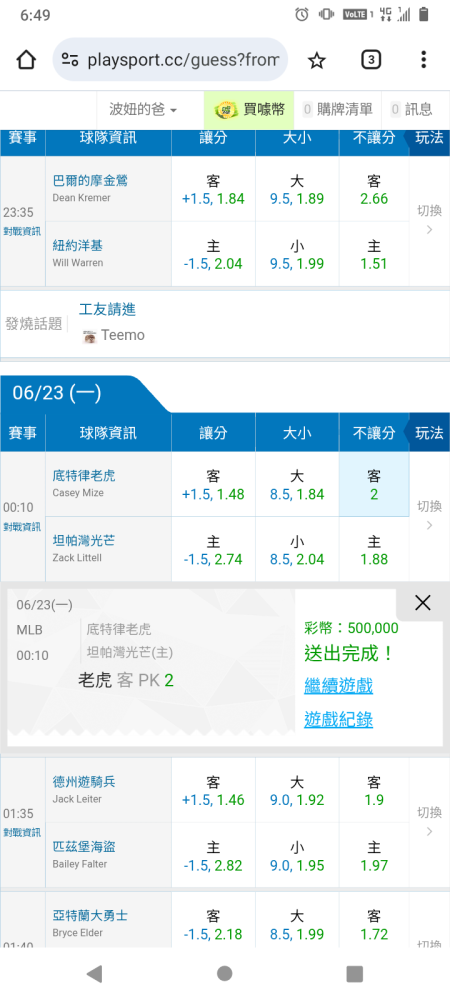450x1000 pixels.
Task: Open 底特律老虎 team link
Action: pos(84,476)
